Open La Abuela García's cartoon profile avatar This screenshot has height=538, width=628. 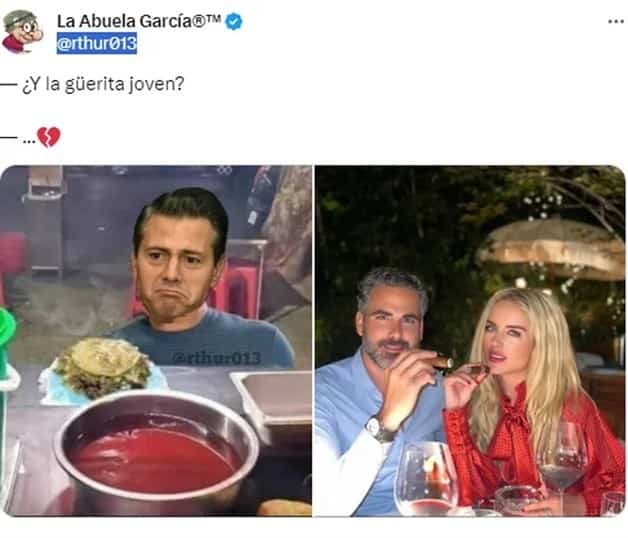coord(22,32)
